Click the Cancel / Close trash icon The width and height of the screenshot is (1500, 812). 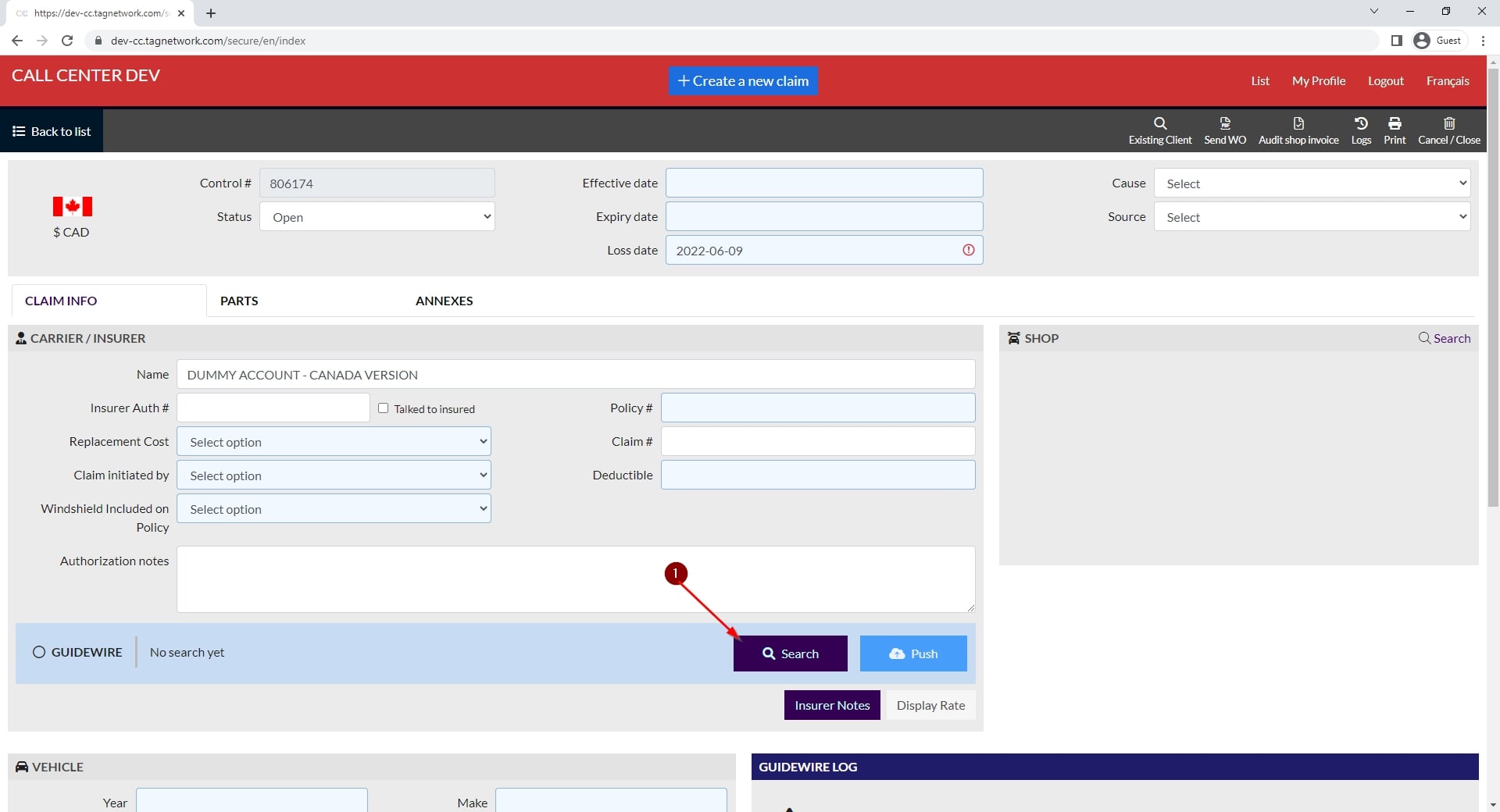pos(1449,123)
